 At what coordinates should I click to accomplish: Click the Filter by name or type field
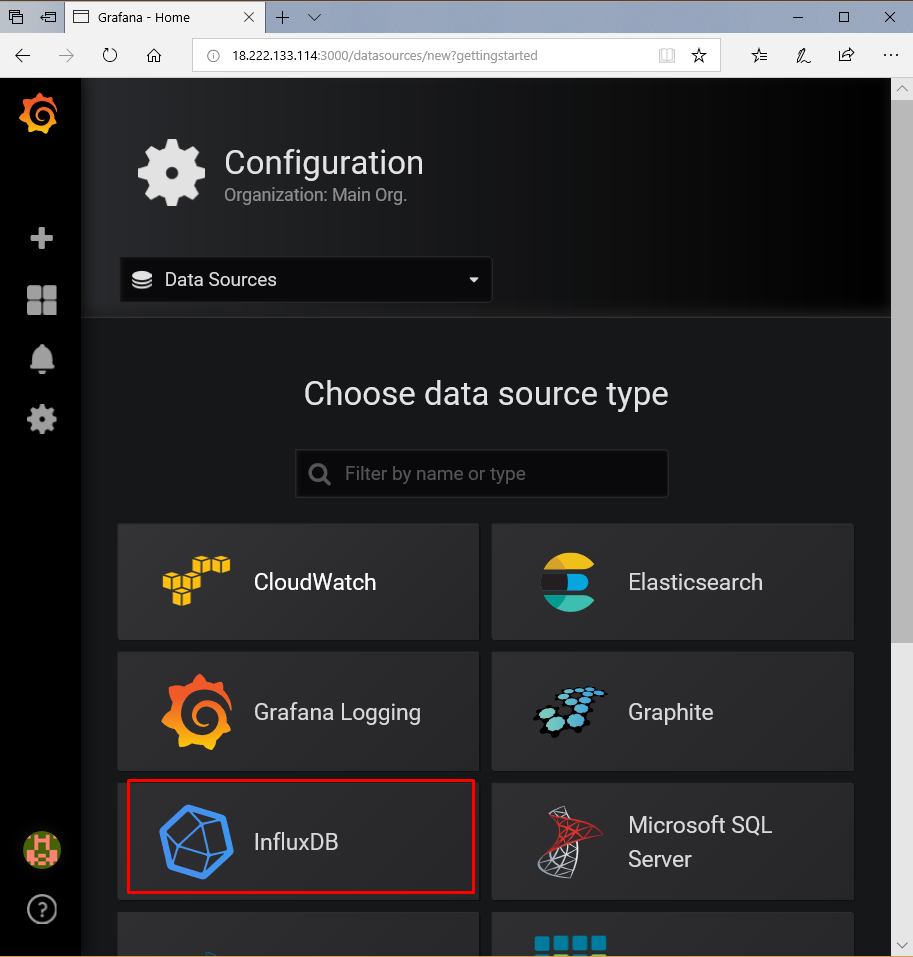(482, 474)
